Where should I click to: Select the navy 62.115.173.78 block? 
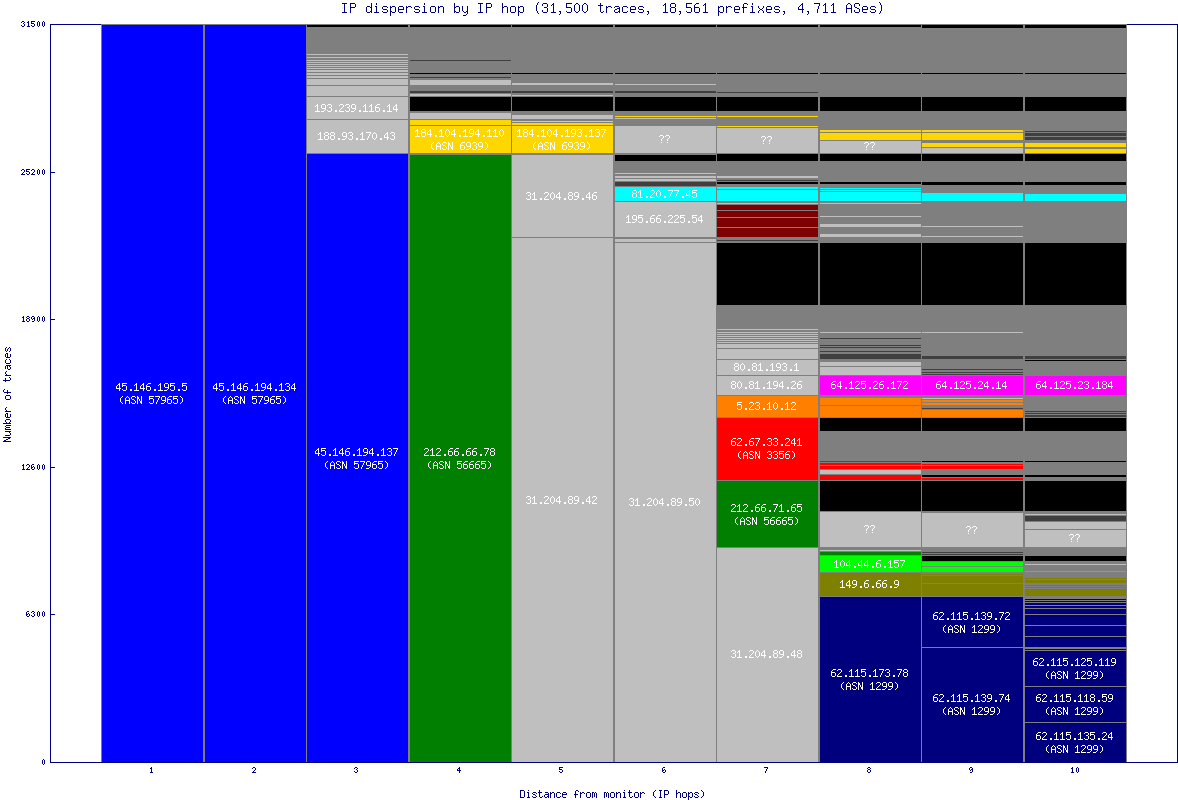(x=869, y=679)
